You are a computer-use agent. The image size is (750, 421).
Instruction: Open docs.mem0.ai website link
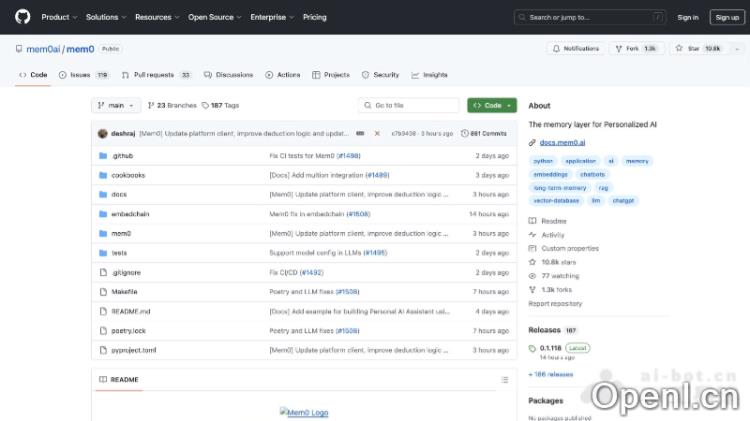[562, 143]
